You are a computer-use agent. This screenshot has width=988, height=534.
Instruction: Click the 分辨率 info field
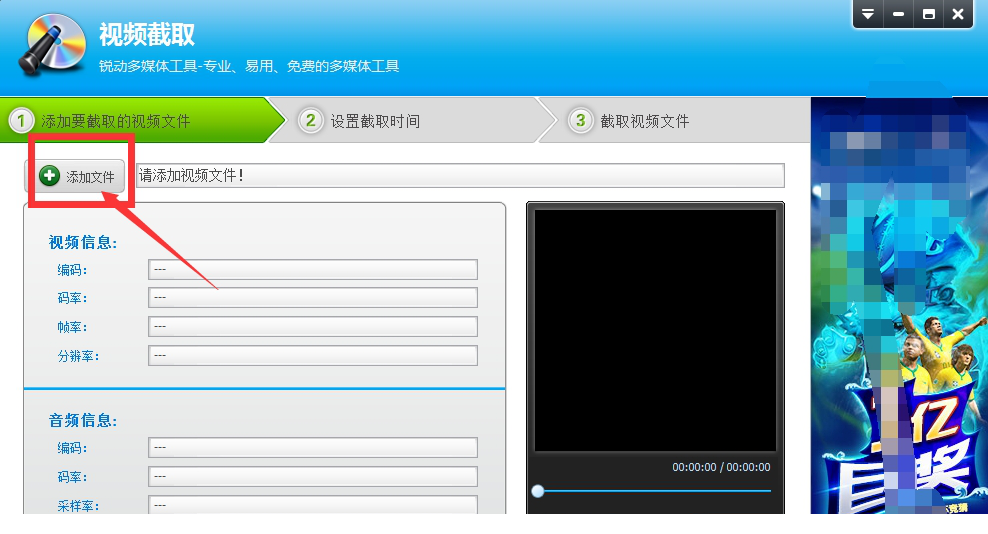coord(312,356)
